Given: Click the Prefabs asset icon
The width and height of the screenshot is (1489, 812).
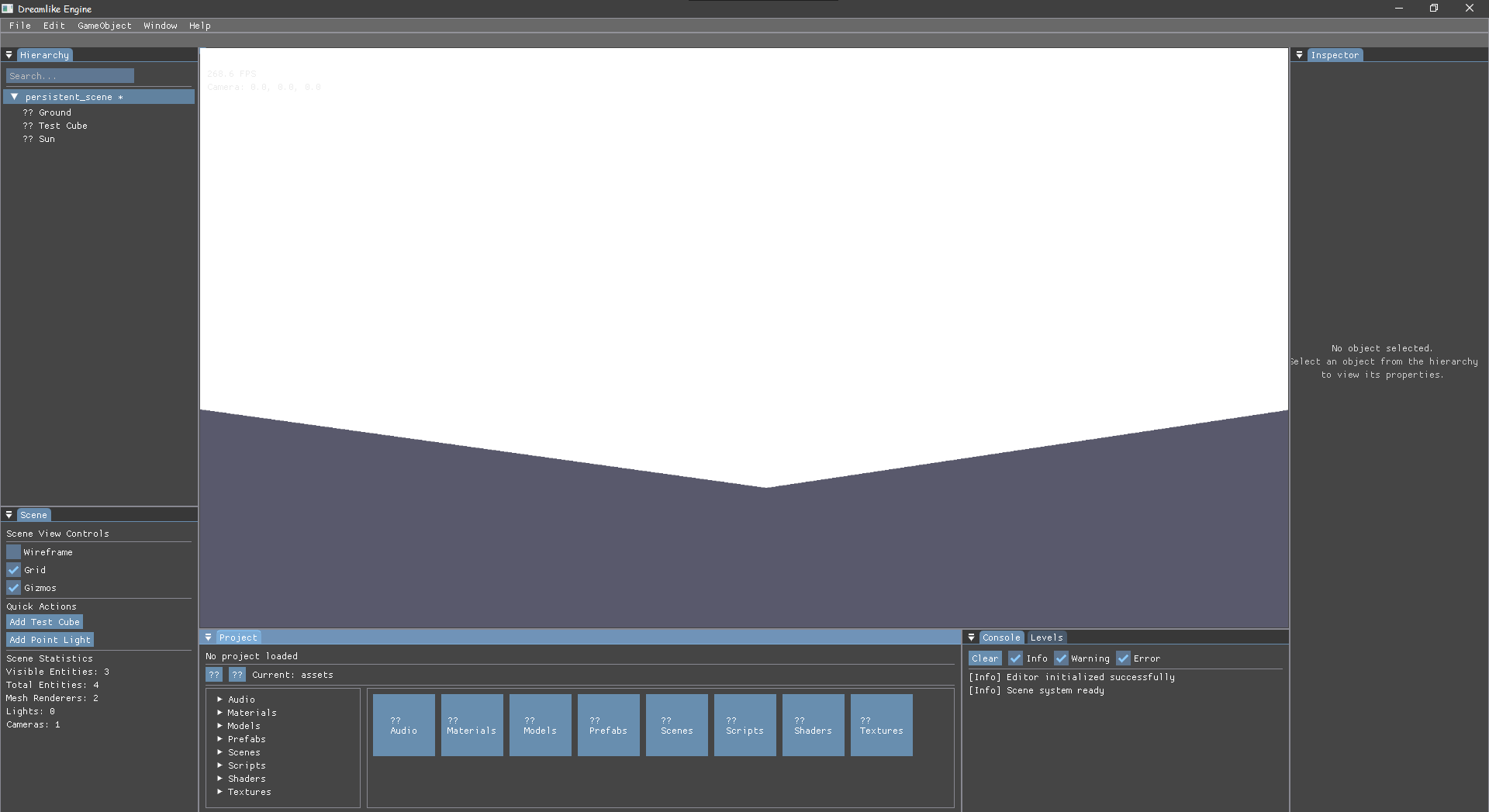Looking at the screenshot, I should pyautogui.click(x=608, y=724).
